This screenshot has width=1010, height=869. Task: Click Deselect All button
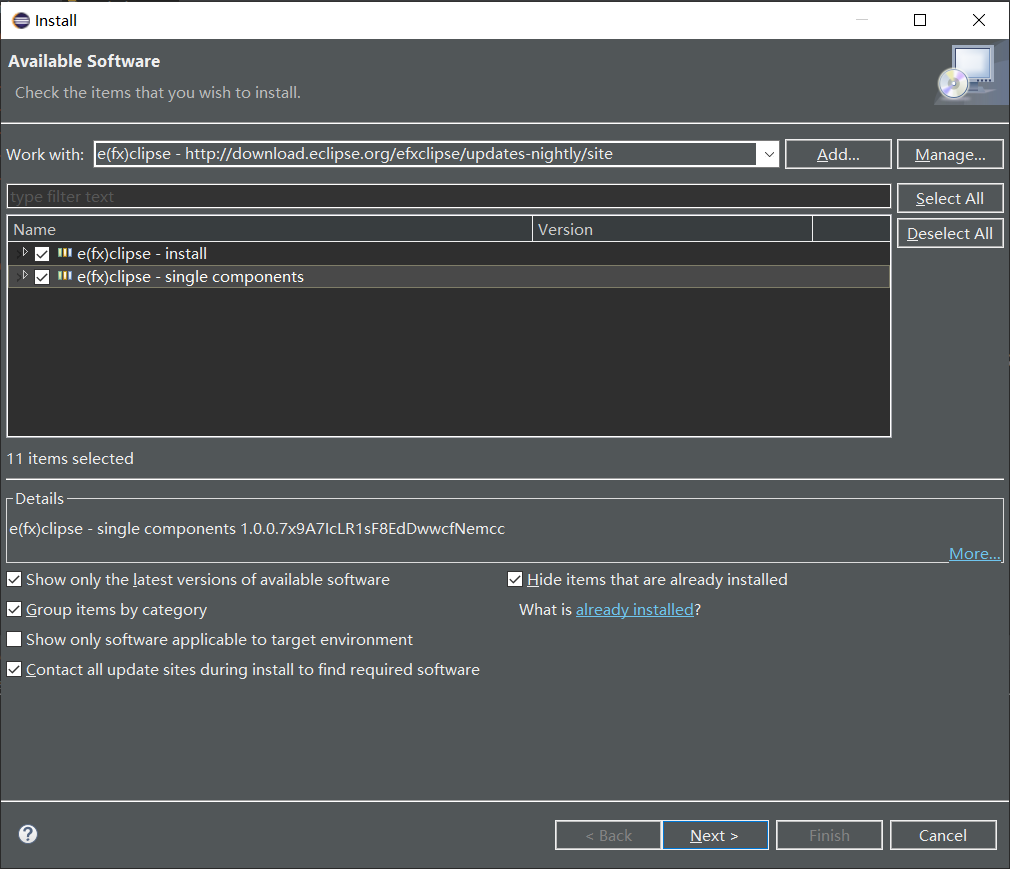tap(950, 233)
